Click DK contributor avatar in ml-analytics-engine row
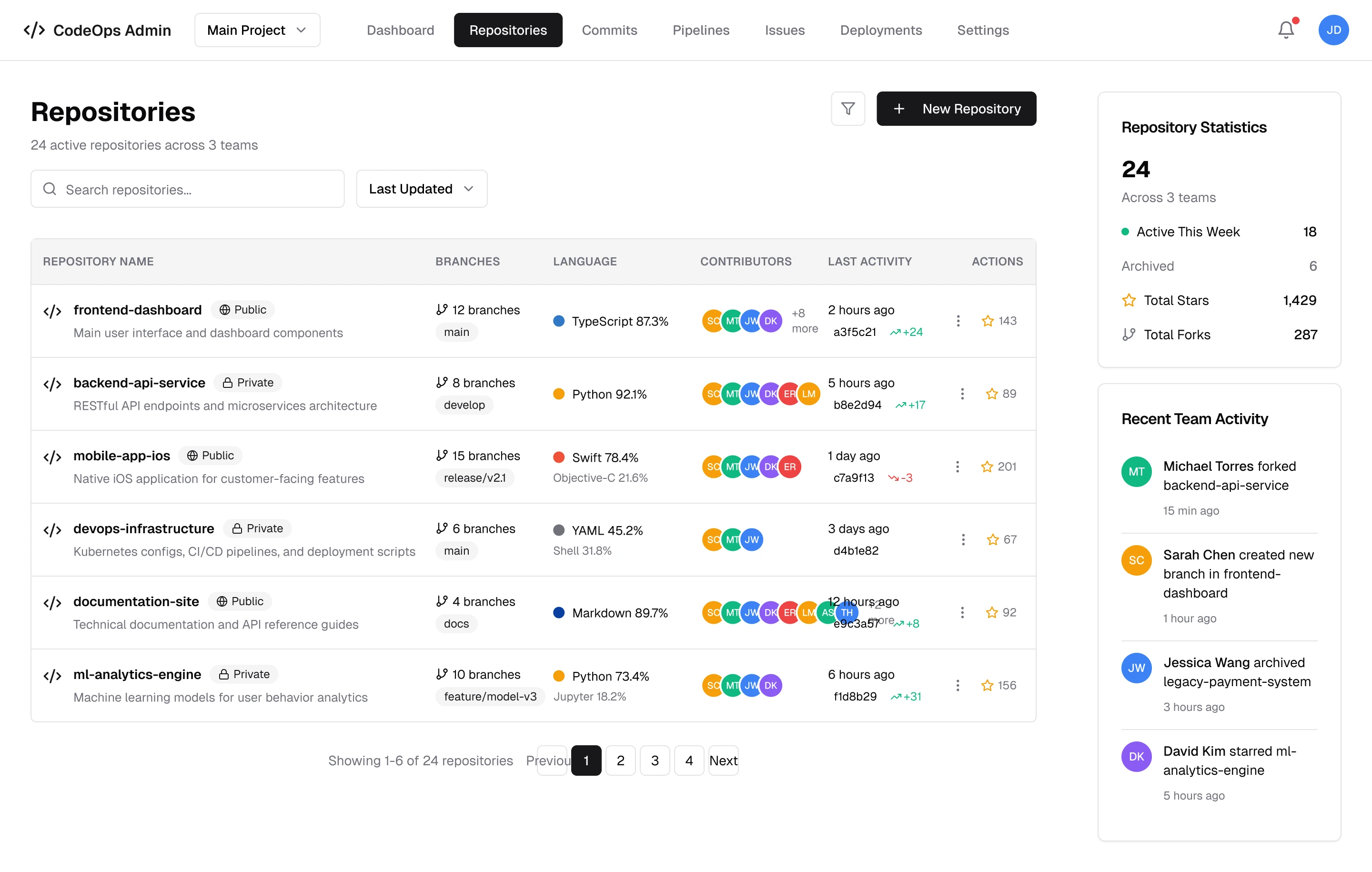 pyautogui.click(x=770, y=685)
